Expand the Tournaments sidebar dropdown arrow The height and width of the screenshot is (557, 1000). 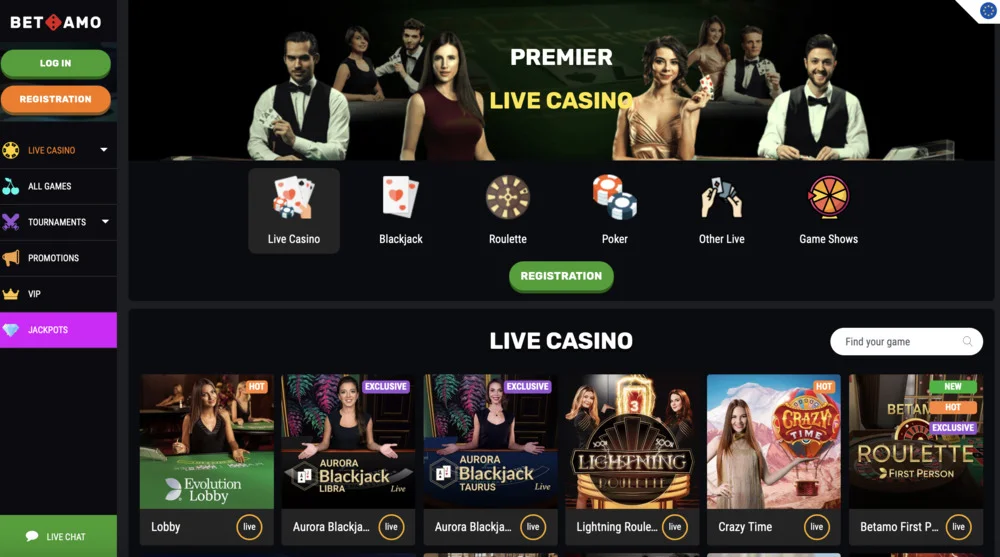click(x=105, y=221)
